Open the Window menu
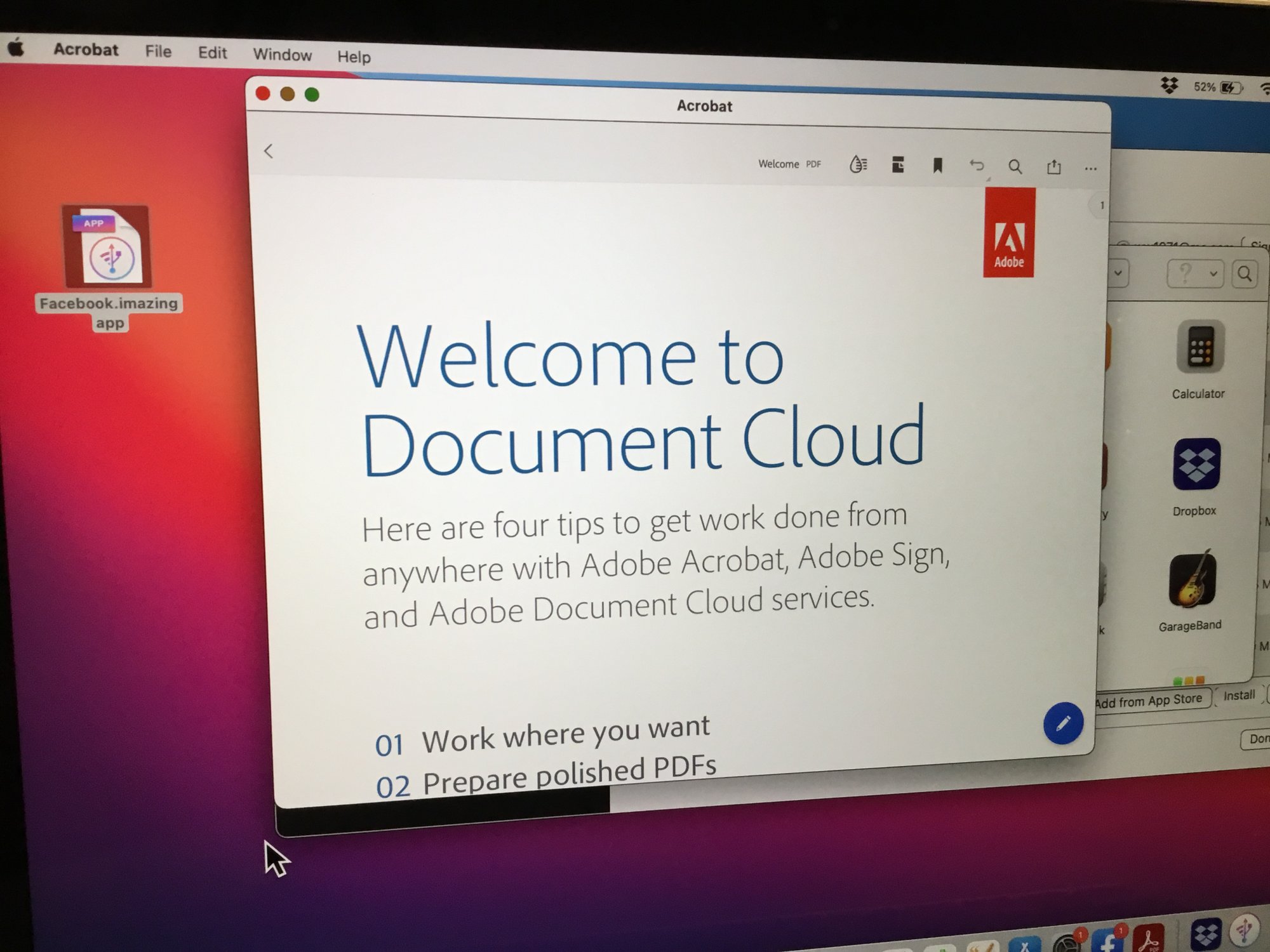Viewport: 1270px width, 952px height. [282, 55]
